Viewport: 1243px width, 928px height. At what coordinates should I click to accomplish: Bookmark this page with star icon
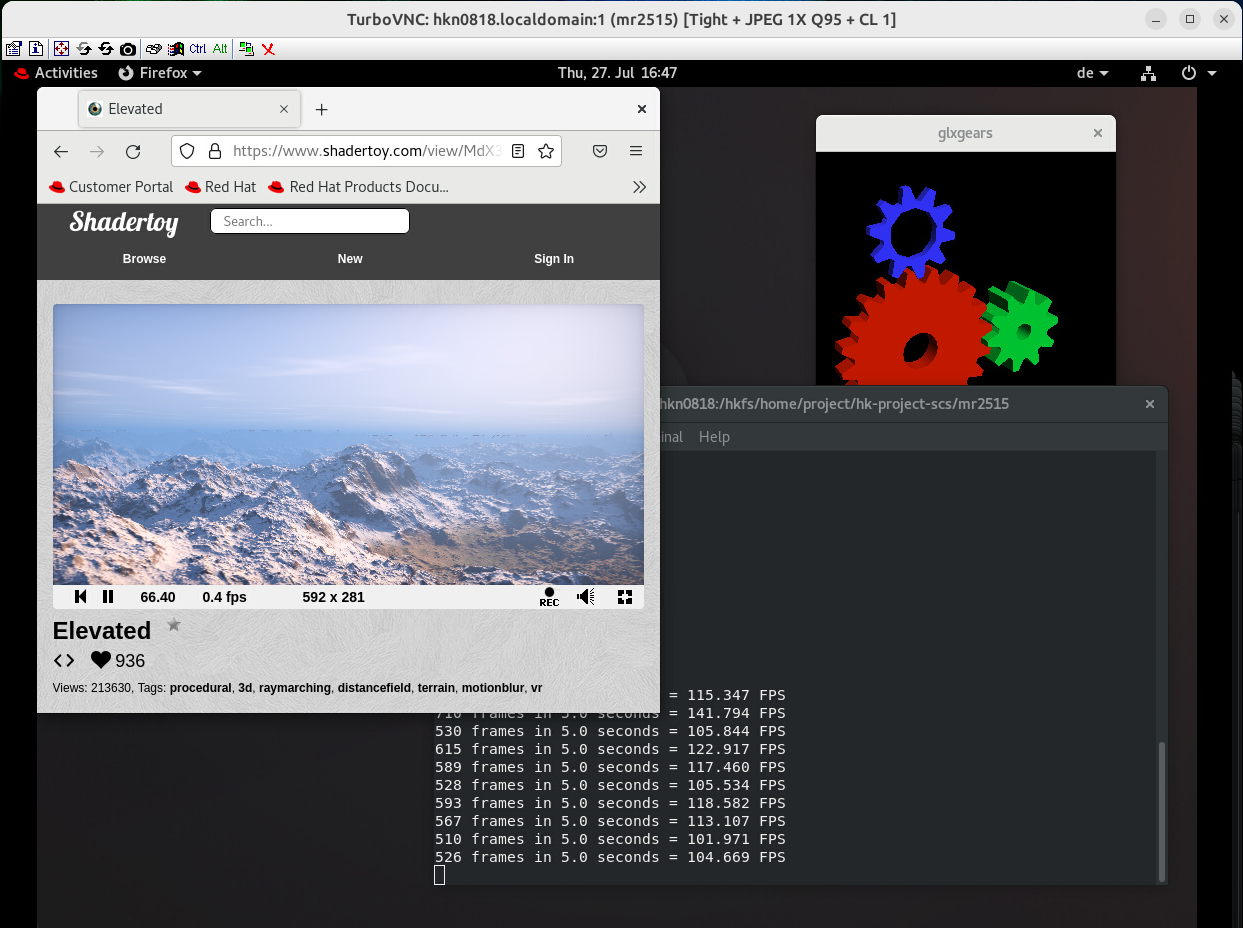[546, 151]
